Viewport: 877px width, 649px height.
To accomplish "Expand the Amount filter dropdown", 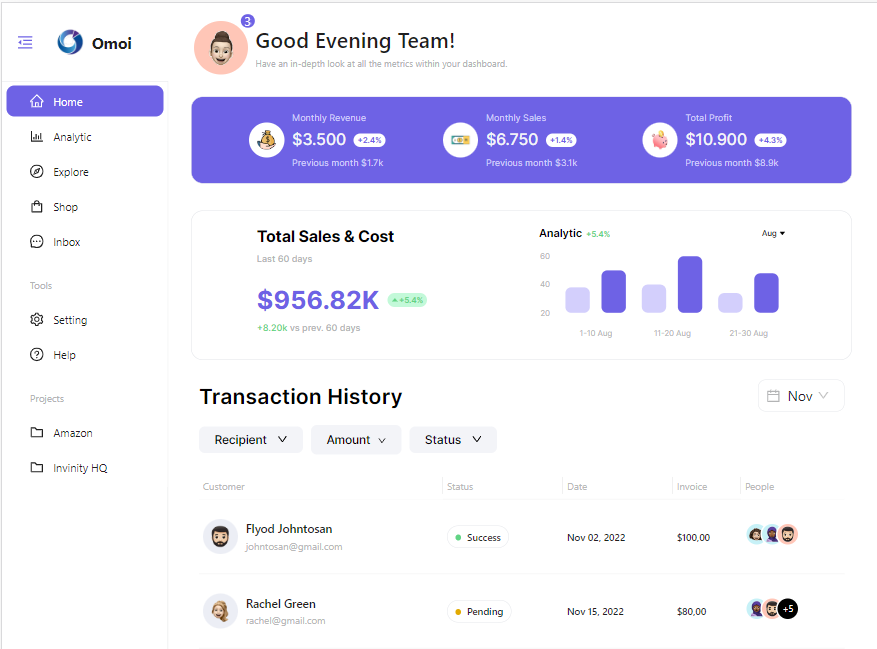I will [x=356, y=440].
